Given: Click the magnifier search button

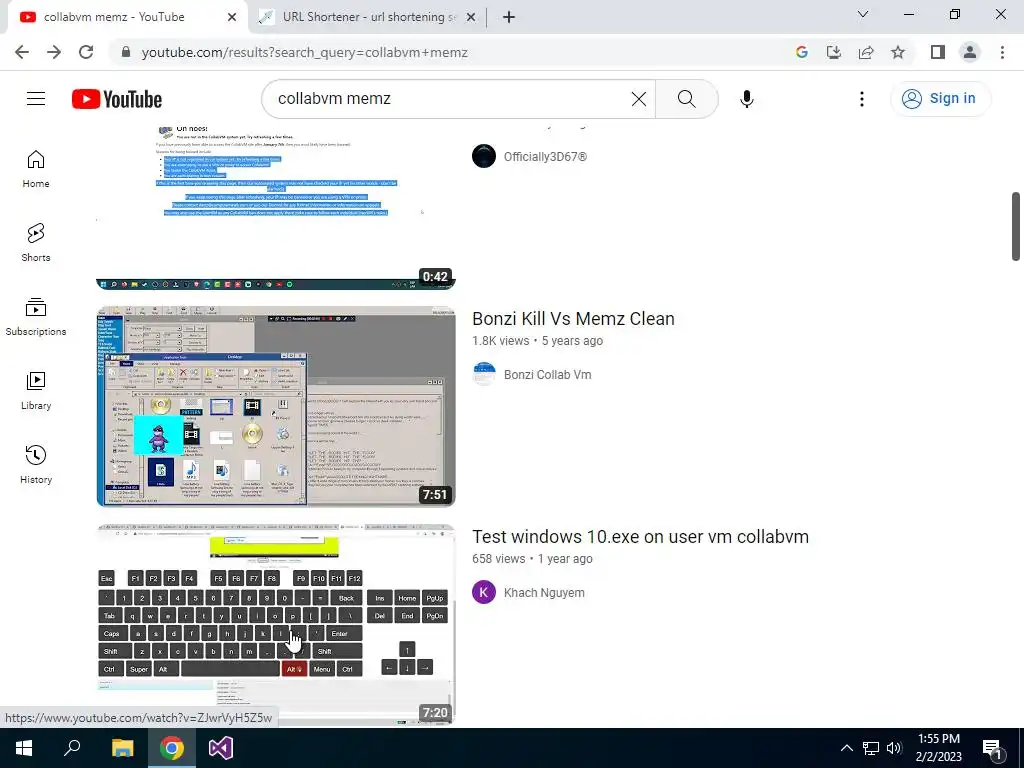Looking at the screenshot, I should 686,99.
